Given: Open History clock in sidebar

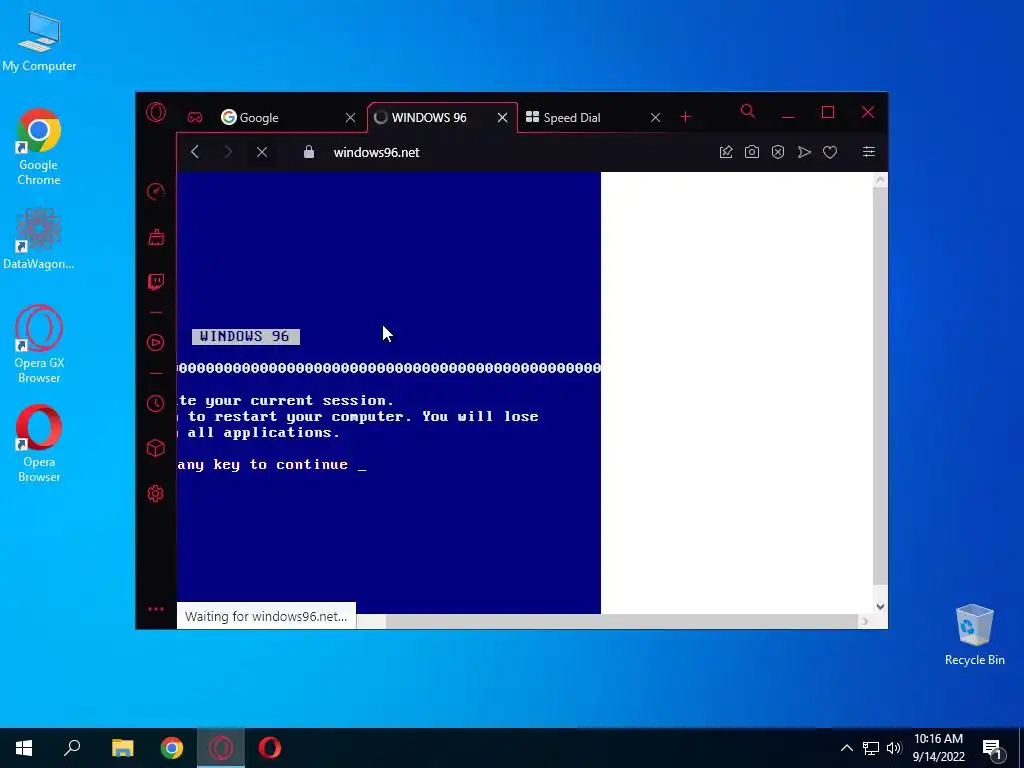Looking at the screenshot, I should coord(155,403).
